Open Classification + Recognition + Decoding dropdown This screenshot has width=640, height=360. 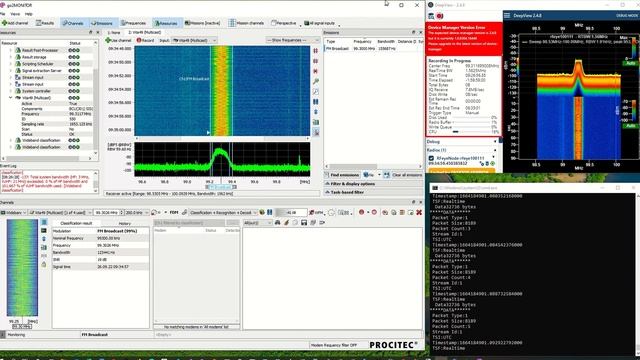pyautogui.click(x=223, y=213)
